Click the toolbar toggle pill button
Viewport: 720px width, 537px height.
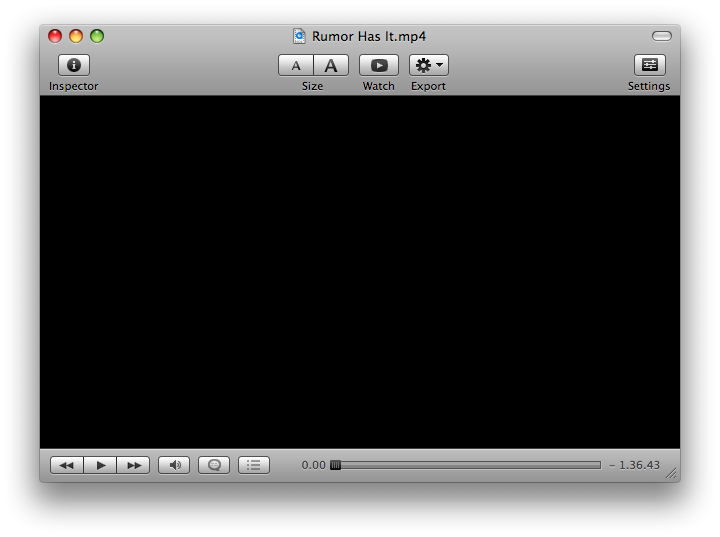pyautogui.click(x=662, y=36)
